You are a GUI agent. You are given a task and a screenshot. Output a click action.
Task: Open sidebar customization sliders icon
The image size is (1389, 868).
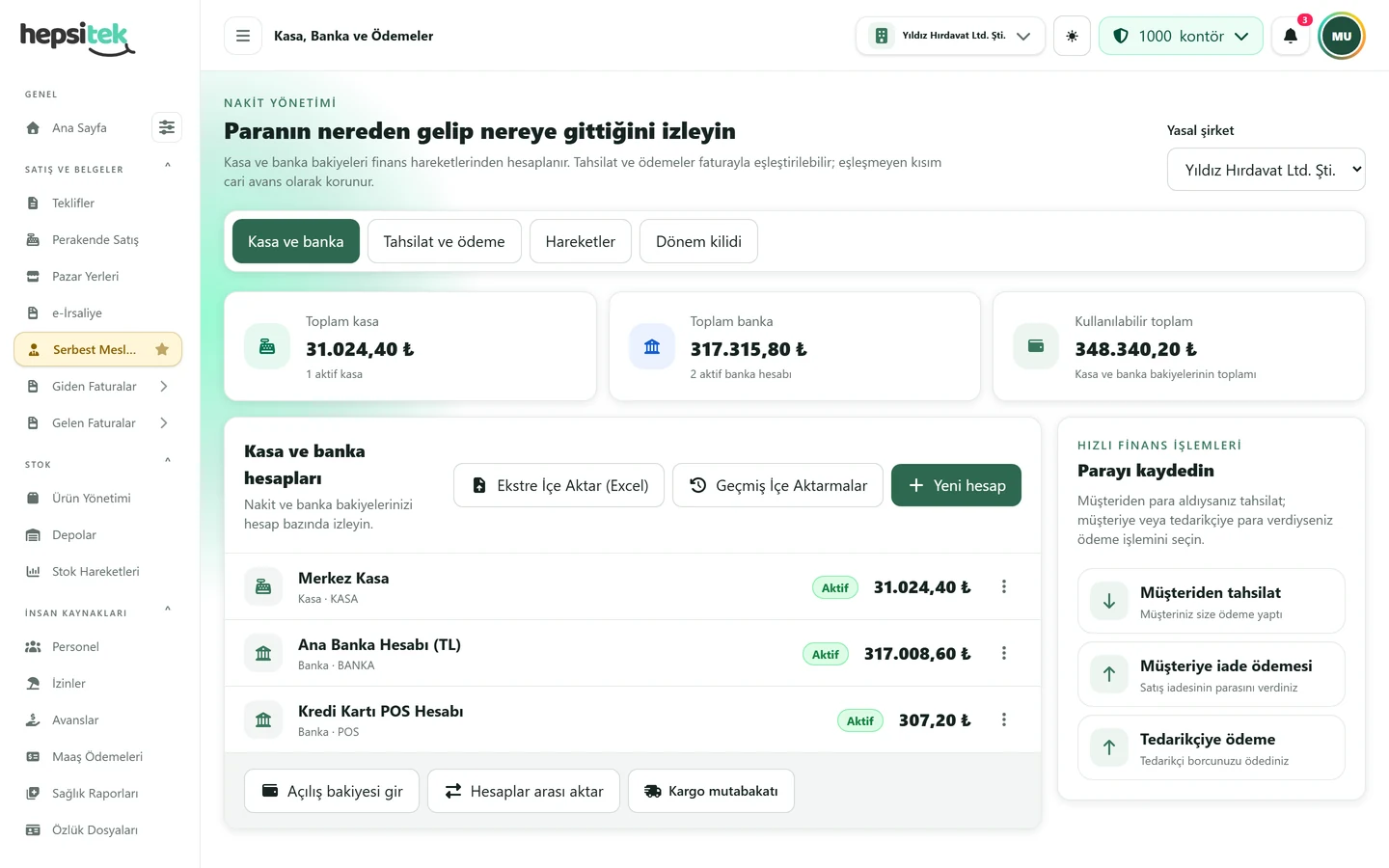pos(167,127)
